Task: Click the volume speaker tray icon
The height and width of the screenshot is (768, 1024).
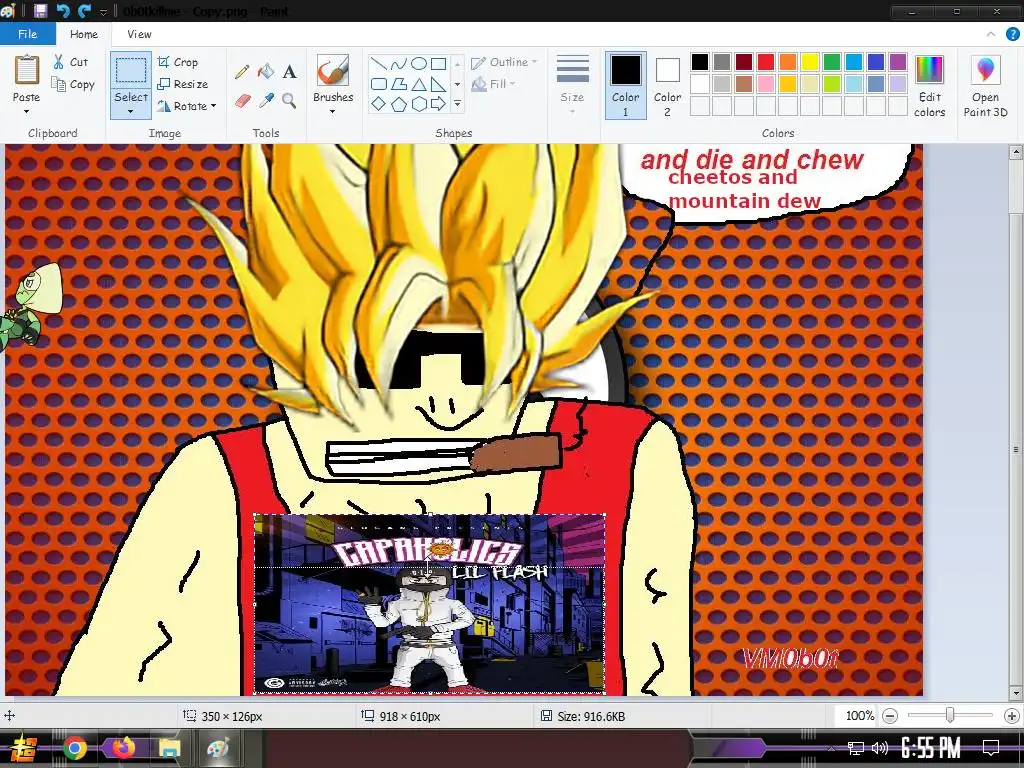Action: (x=880, y=748)
